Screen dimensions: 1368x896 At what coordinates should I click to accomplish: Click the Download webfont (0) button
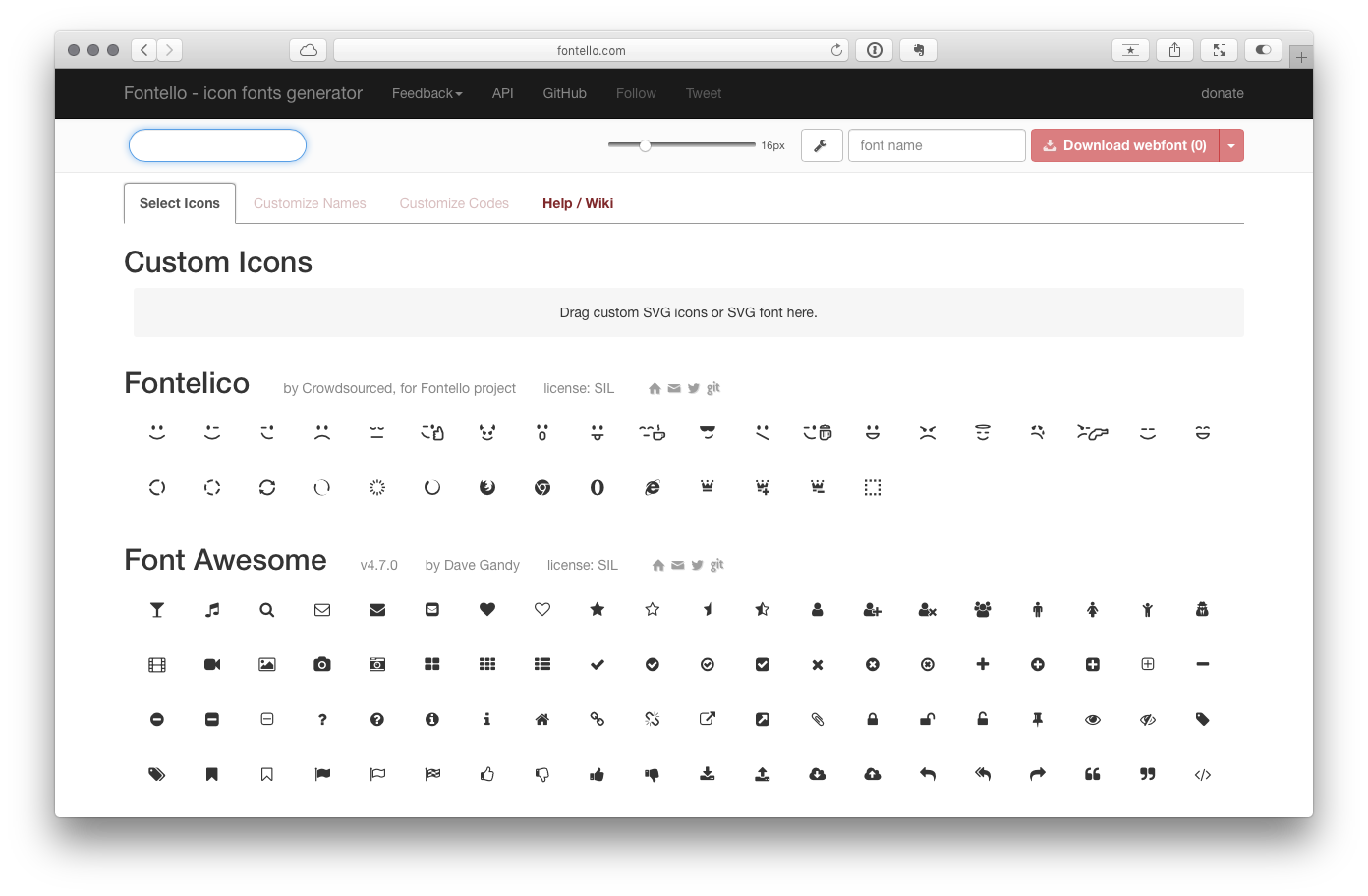click(x=1125, y=145)
